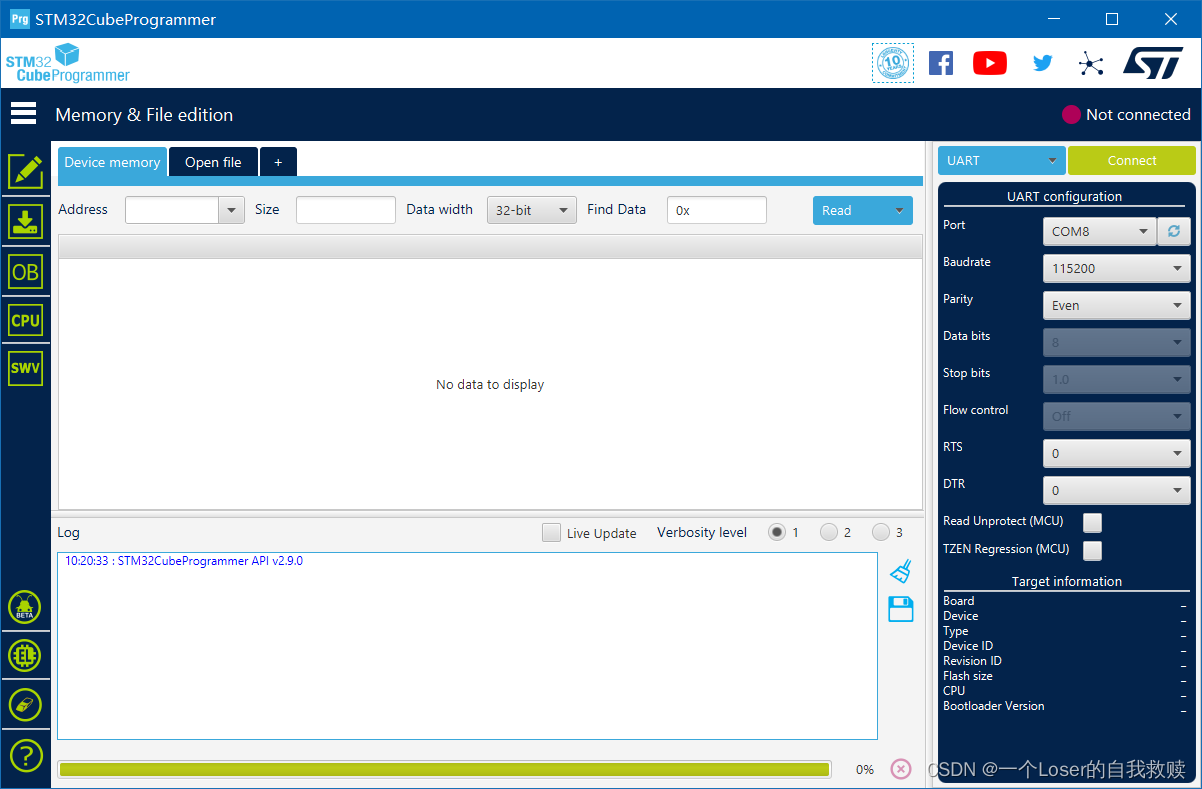Click the ST logo
The height and width of the screenshot is (789, 1202).
1153,62
